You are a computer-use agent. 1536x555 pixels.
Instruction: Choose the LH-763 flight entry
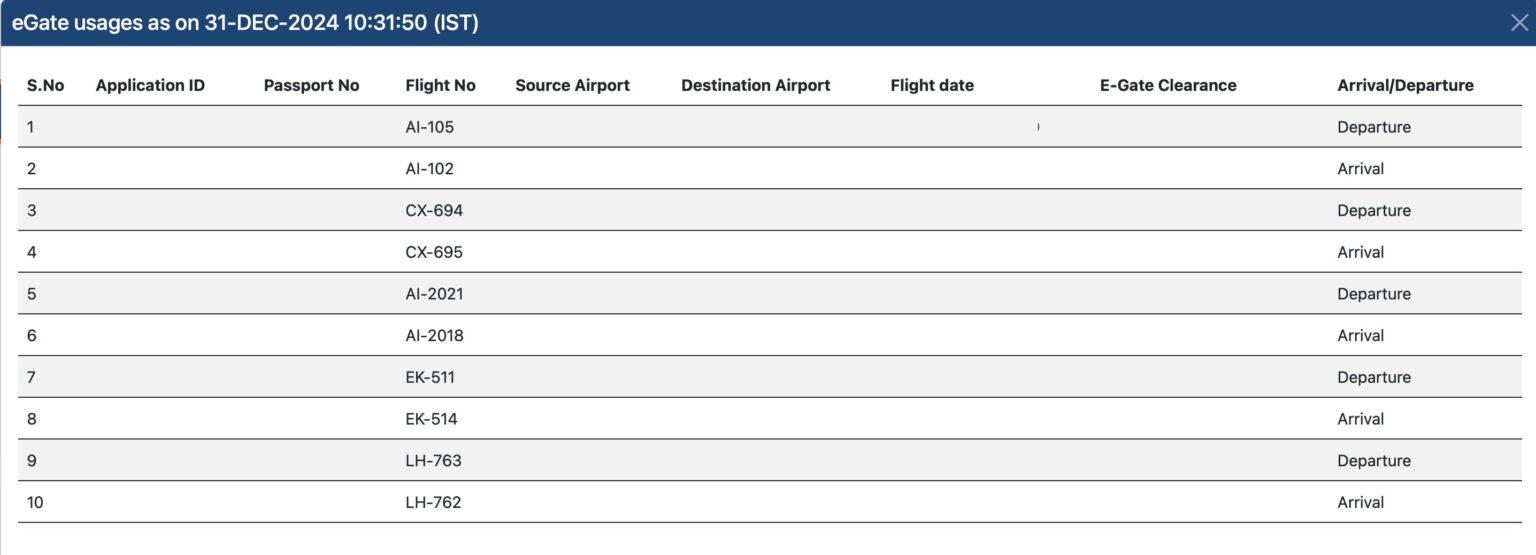[433, 461]
